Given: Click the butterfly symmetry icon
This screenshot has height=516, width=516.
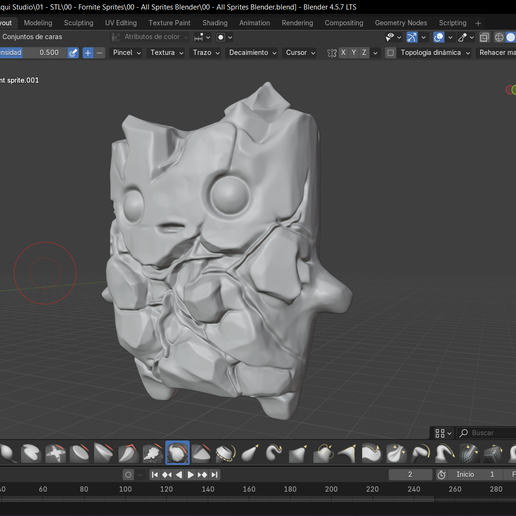Looking at the screenshot, I should tap(332, 53).
